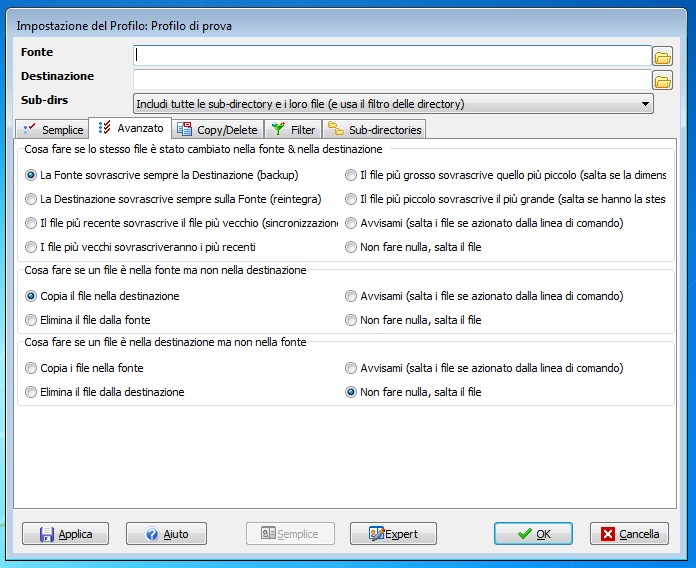The height and width of the screenshot is (568, 696).
Task: Click the folder icon beside Fonte field
Action: tap(662, 55)
